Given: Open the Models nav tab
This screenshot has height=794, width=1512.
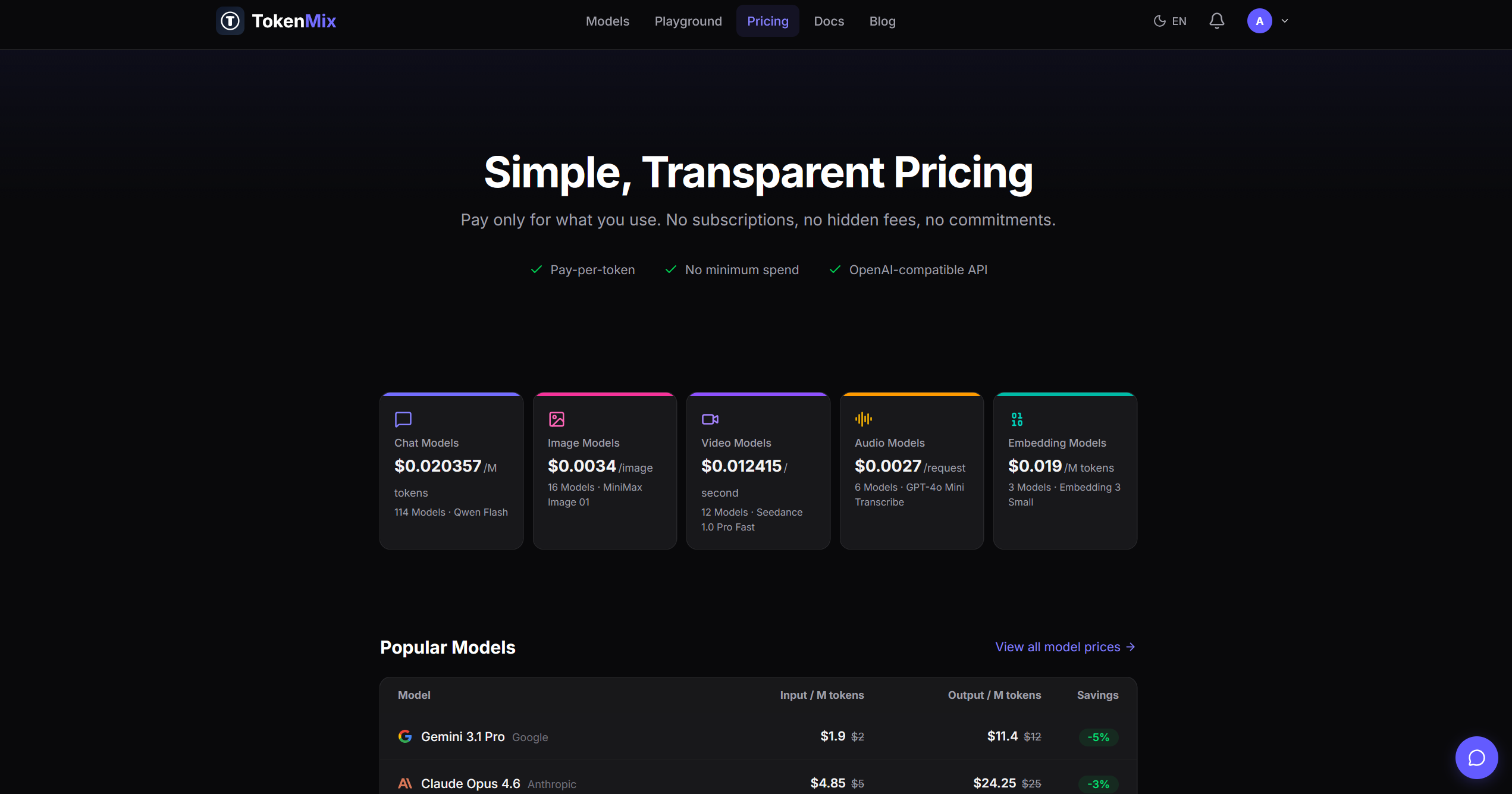Looking at the screenshot, I should [x=607, y=21].
